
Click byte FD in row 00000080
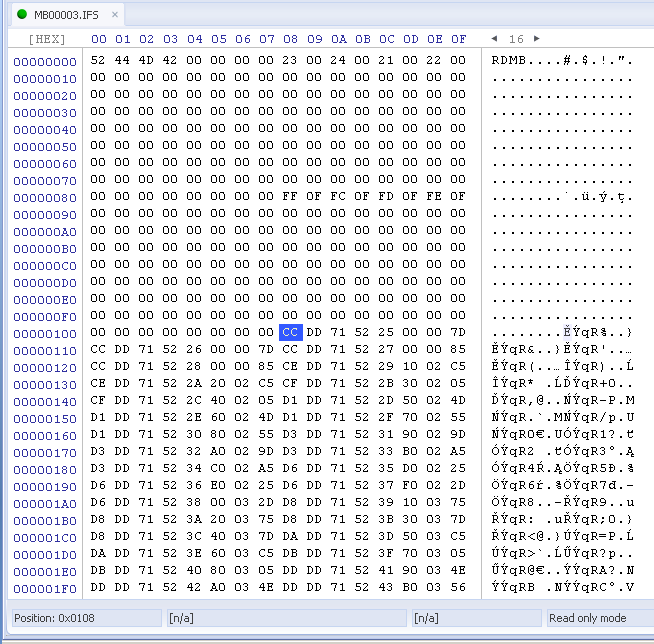click(386, 196)
